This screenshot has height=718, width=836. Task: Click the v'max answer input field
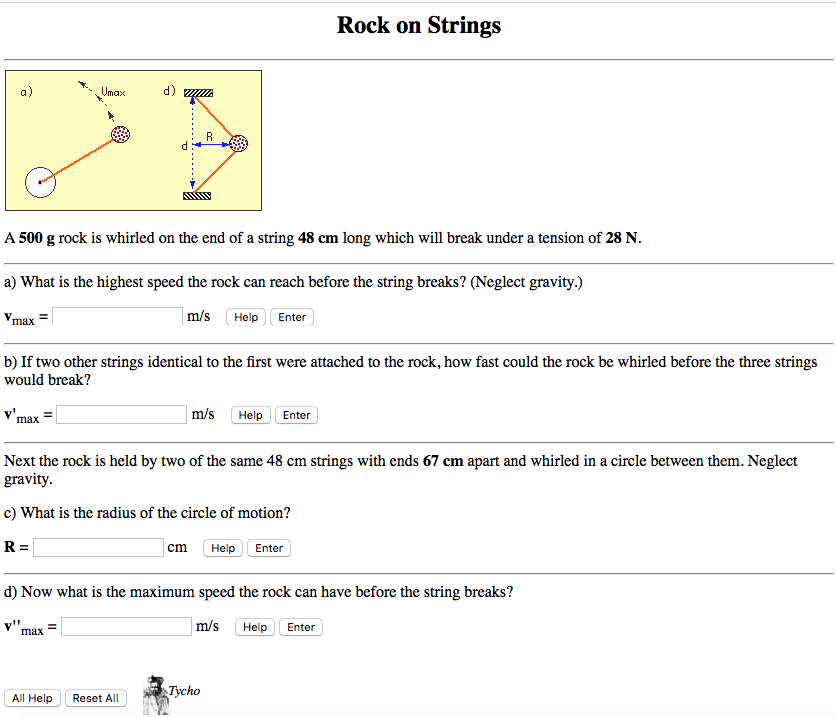(x=121, y=413)
